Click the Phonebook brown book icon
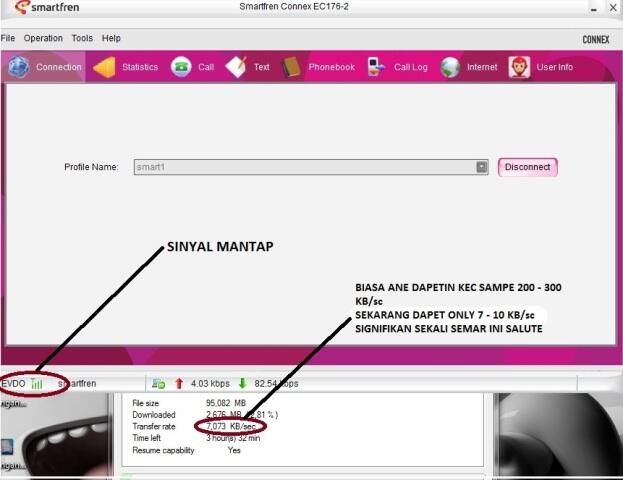 (x=291, y=67)
